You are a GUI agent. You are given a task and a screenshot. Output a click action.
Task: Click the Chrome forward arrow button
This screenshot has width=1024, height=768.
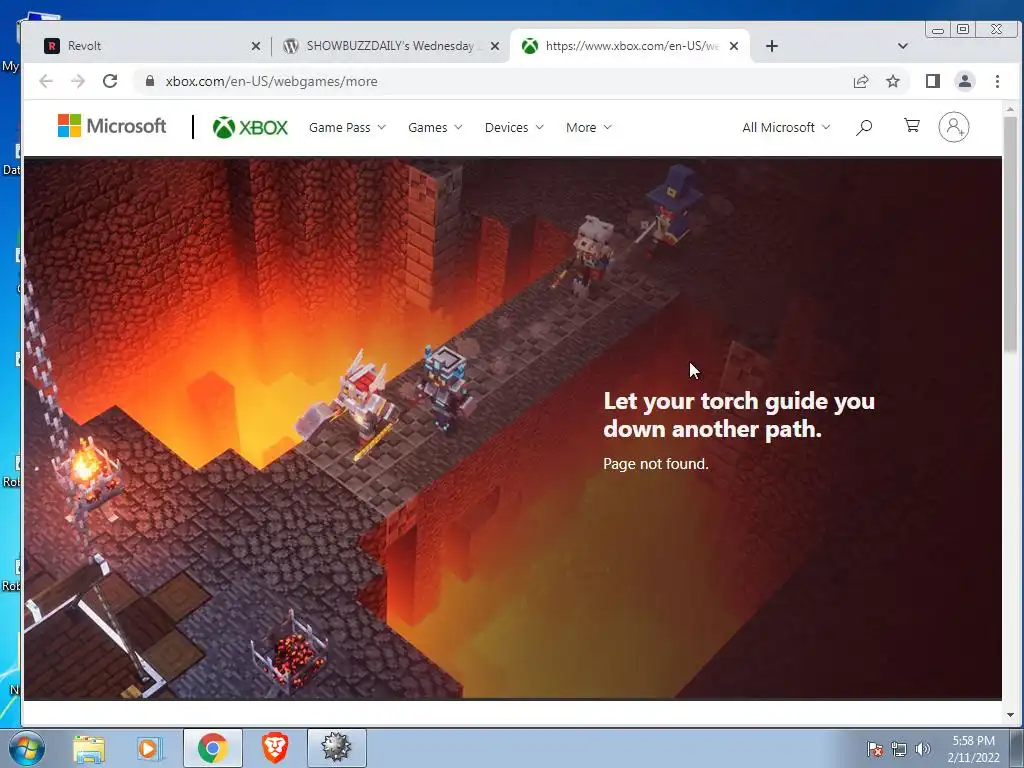pyautogui.click(x=78, y=81)
